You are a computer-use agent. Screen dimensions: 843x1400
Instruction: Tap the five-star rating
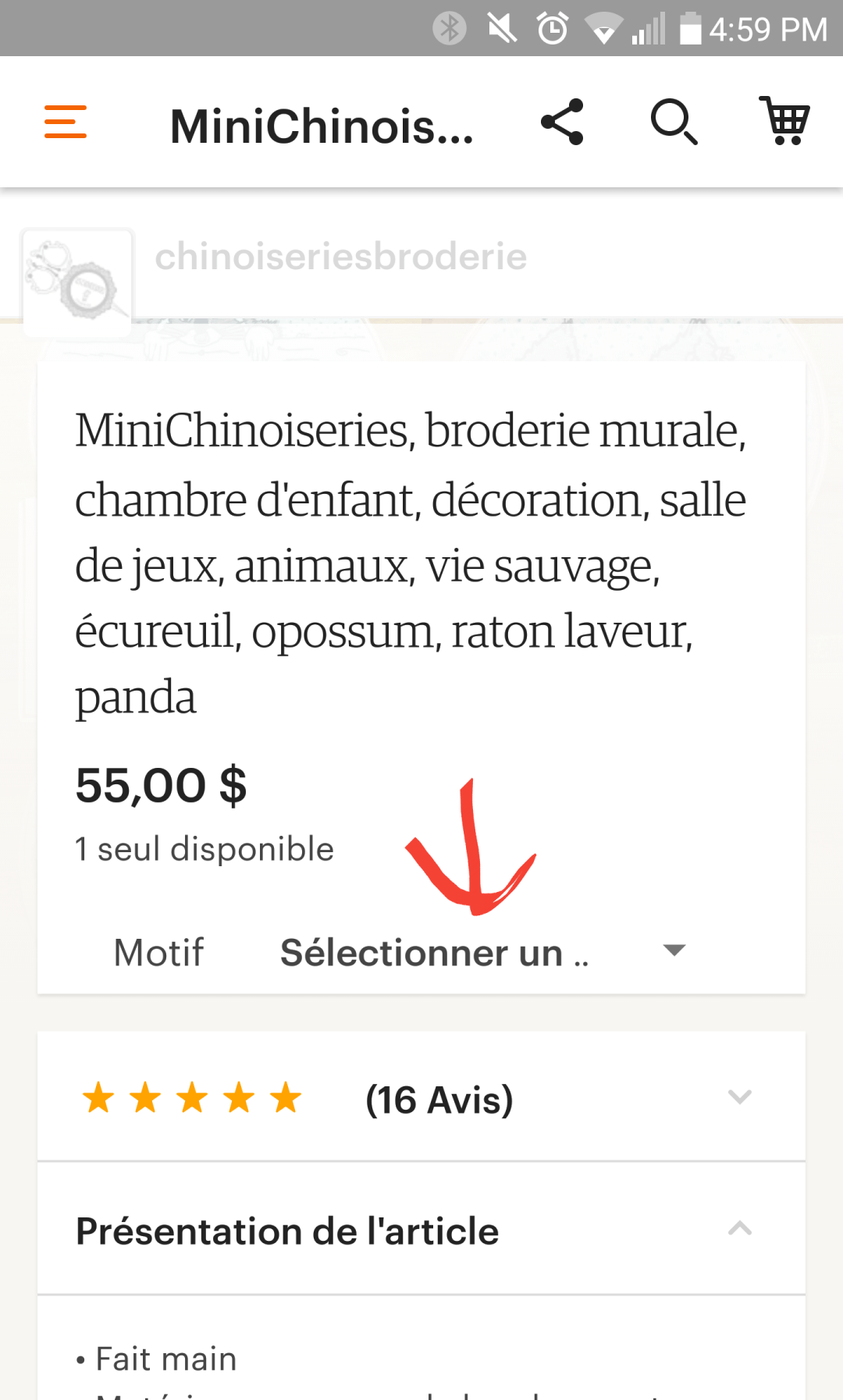192,1098
